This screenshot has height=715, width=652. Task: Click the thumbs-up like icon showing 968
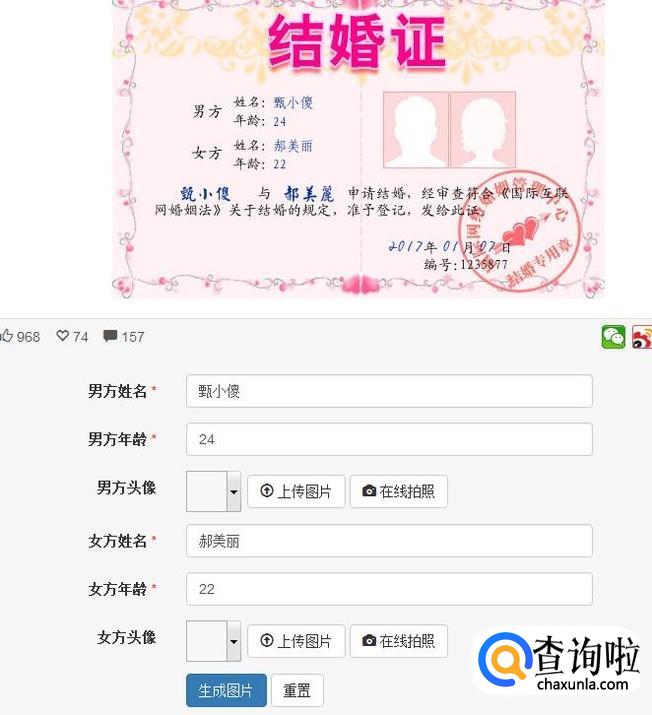[x=6, y=337]
